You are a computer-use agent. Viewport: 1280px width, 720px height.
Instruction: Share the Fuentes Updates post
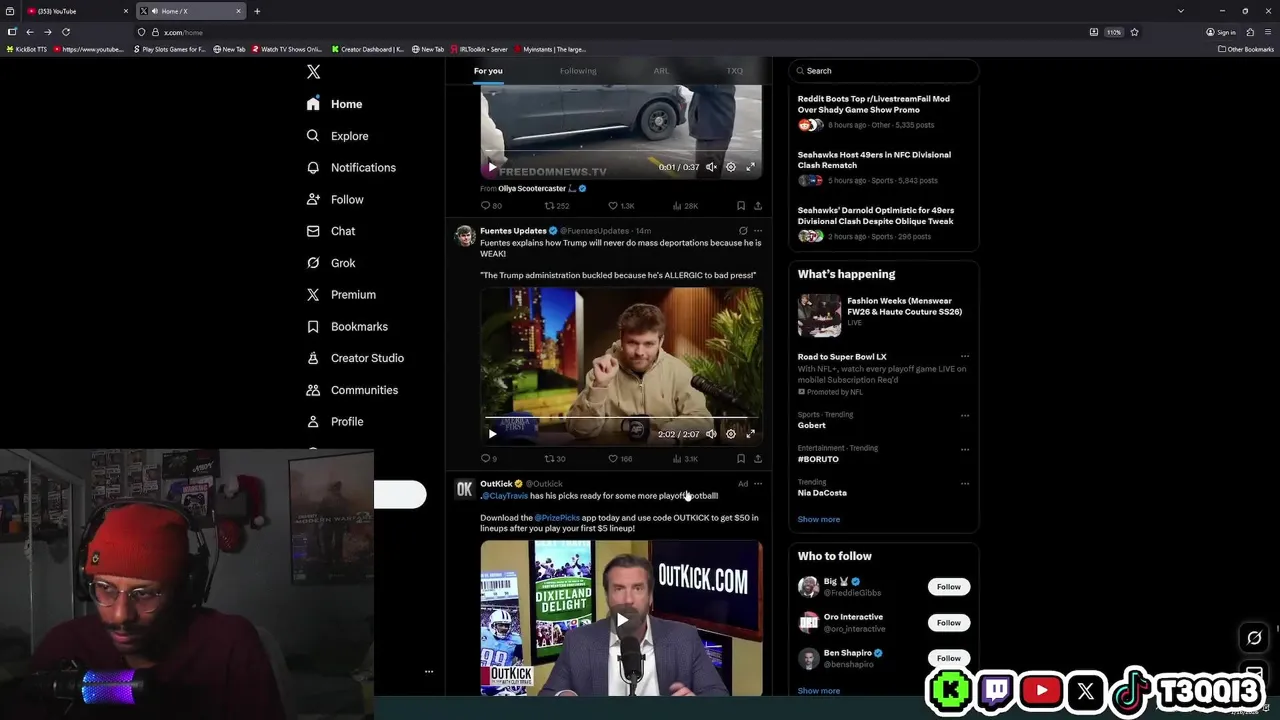click(x=758, y=459)
